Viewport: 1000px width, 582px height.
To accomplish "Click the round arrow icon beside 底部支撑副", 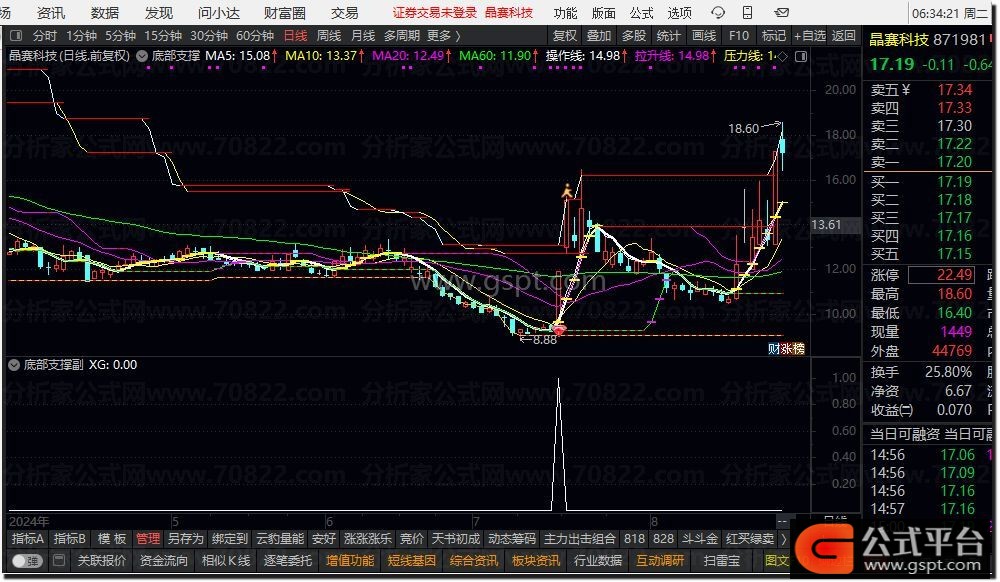I will click(13, 365).
